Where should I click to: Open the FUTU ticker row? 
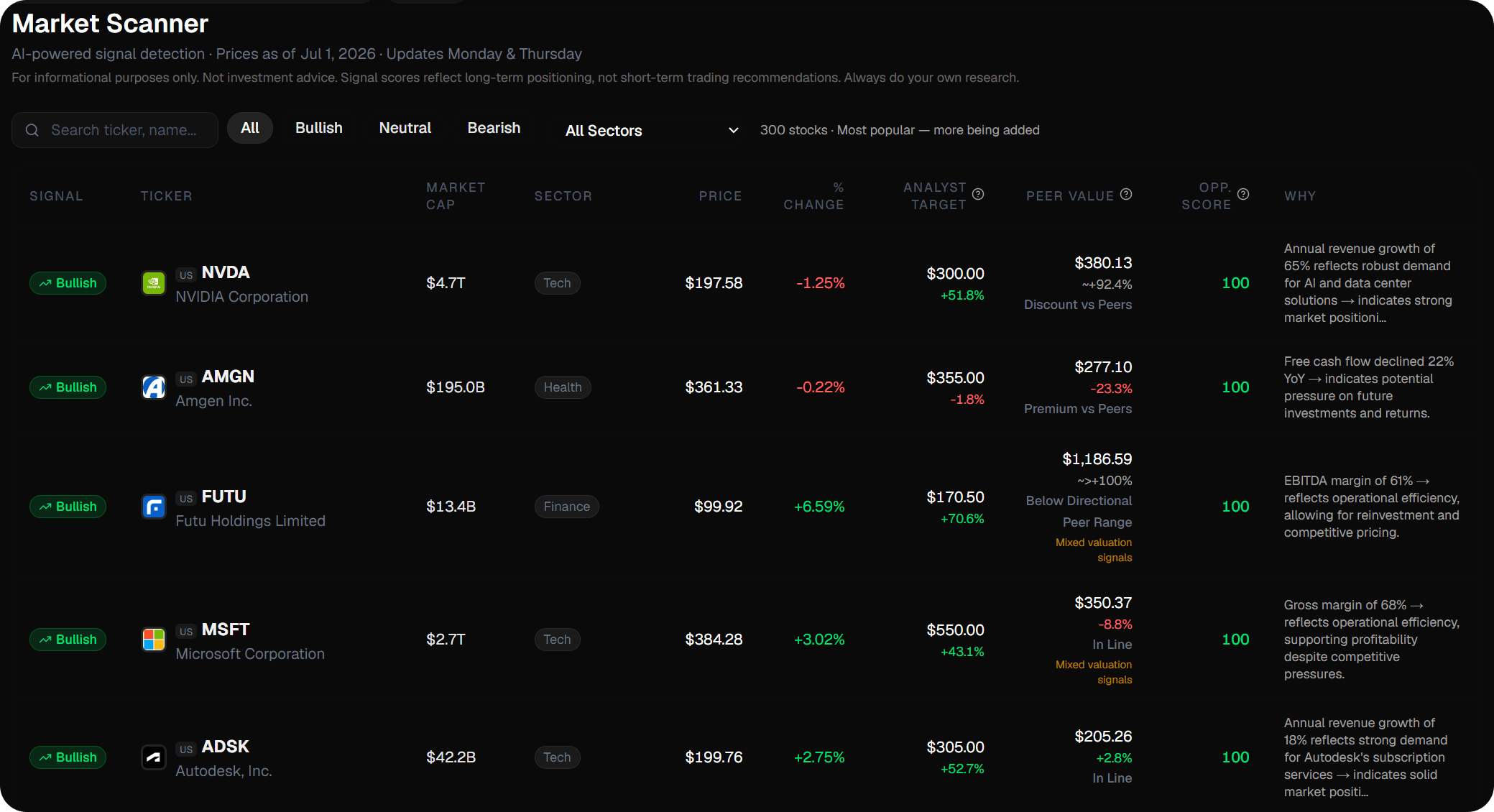tap(747, 507)
